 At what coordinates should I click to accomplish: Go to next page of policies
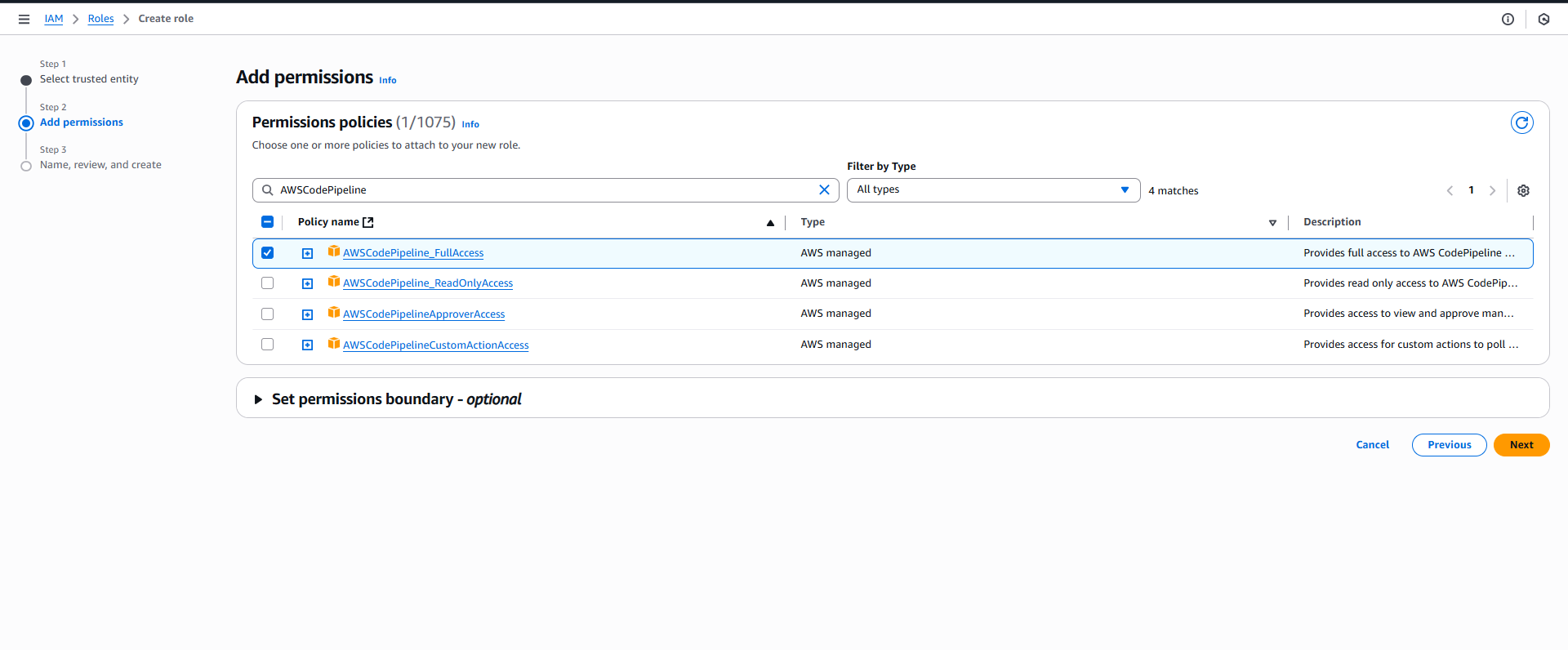click(1492, 190)
